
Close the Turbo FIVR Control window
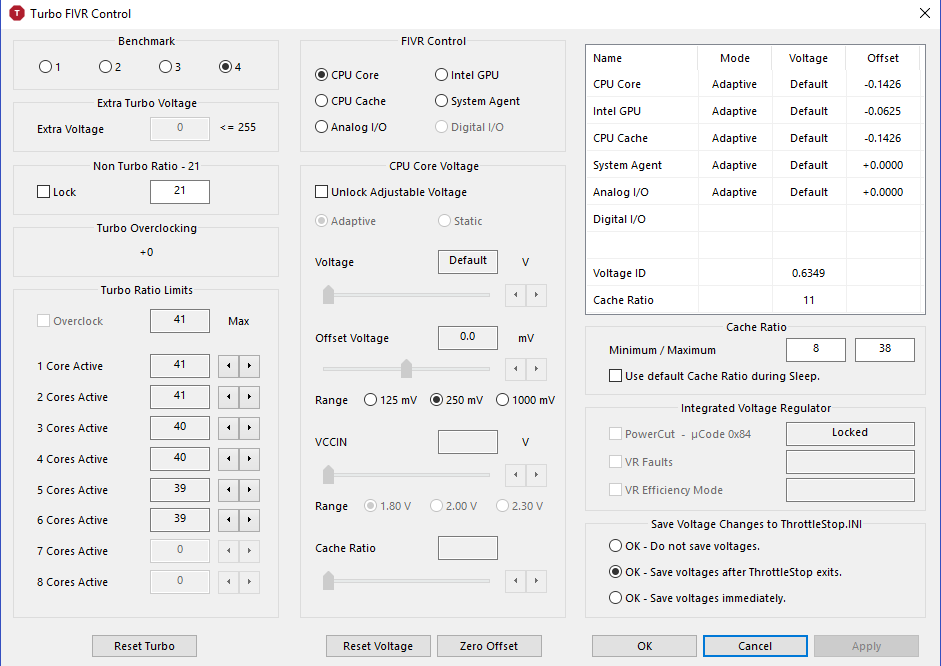(925, 13)
